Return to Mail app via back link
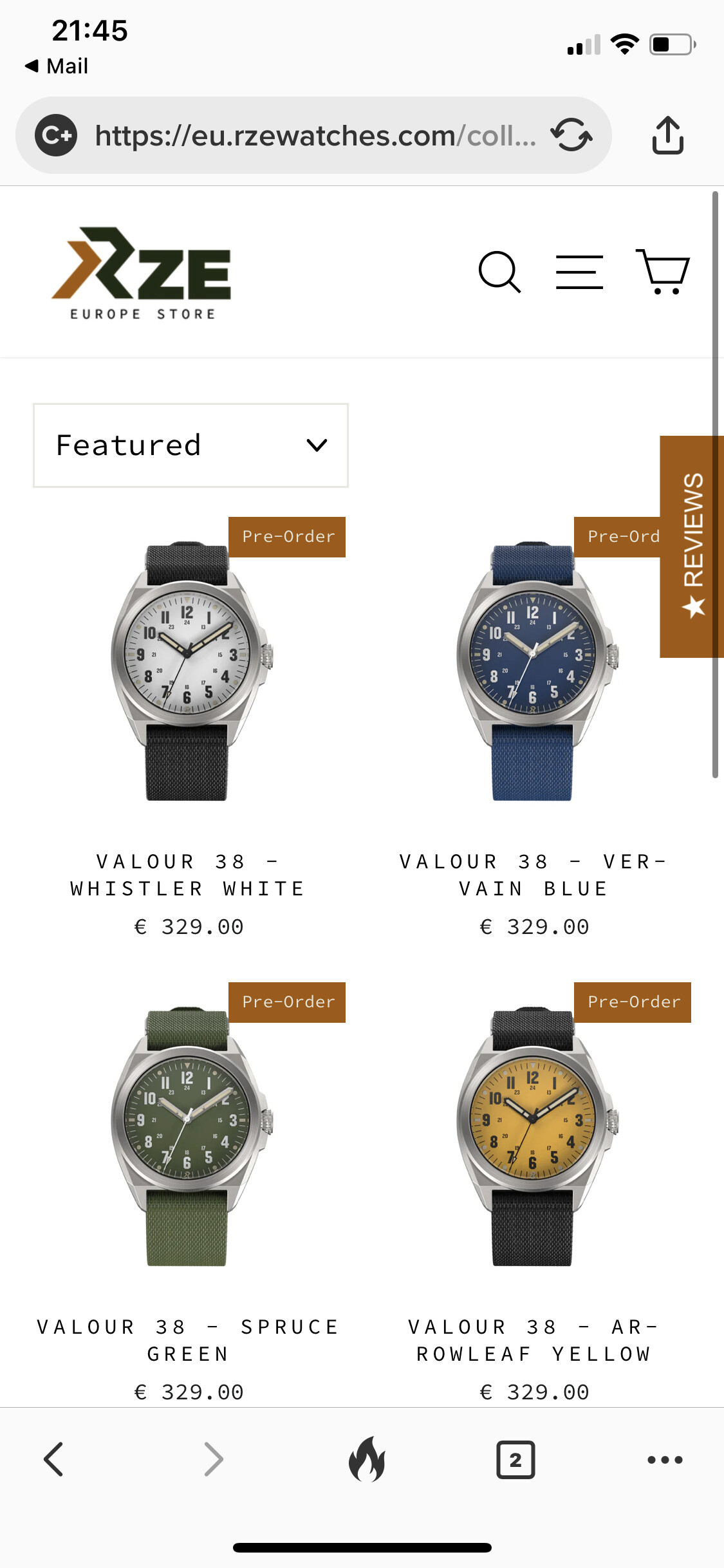Viewport: 724px width, 1568px height. [56, 66]
